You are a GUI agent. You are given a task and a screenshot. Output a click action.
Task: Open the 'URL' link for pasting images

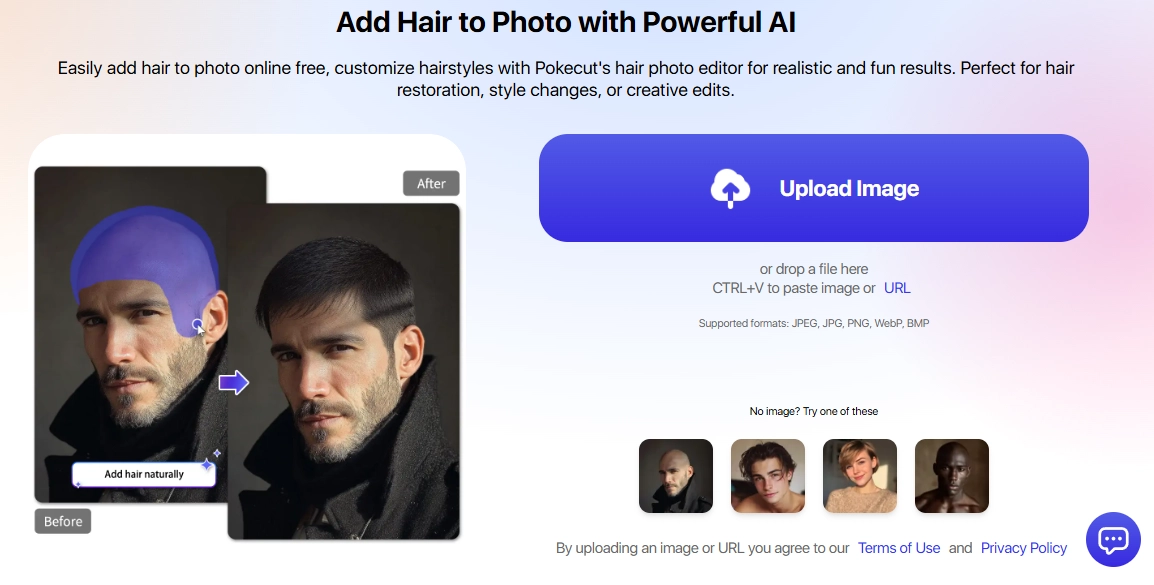pos(897,288)
